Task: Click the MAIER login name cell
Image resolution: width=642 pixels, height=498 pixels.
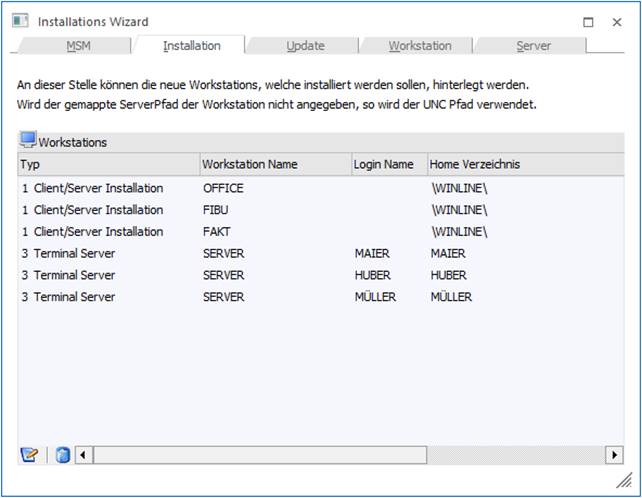Action: point(372,254)
